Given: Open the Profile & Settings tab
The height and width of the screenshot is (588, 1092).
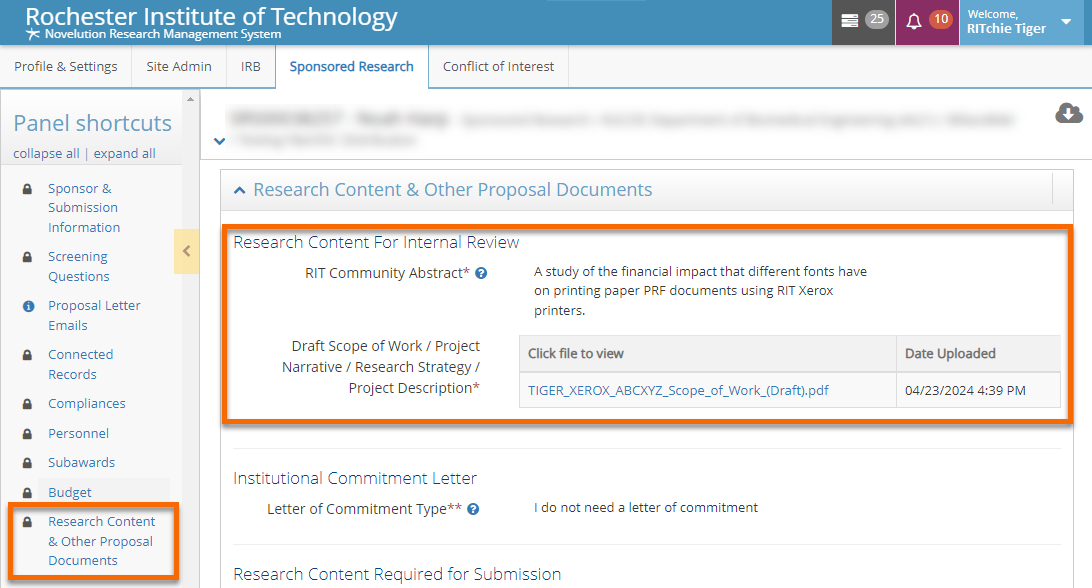Looking at the screenshot, I should (65, 66).
